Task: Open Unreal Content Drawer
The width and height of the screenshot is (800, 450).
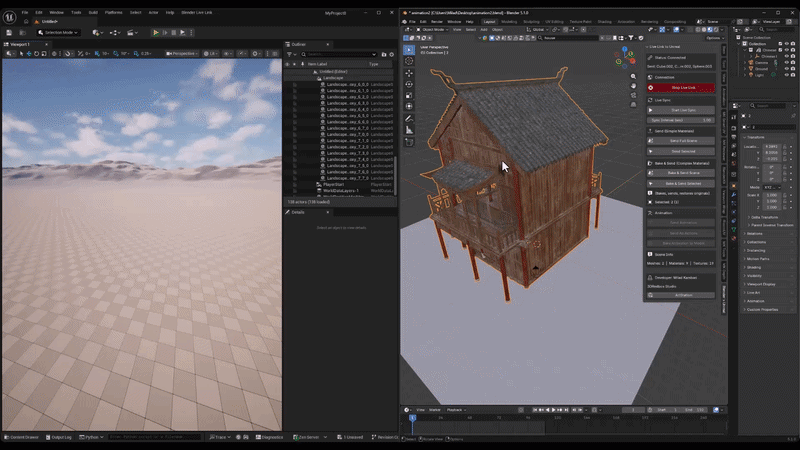Action: (x=21, y=437)
